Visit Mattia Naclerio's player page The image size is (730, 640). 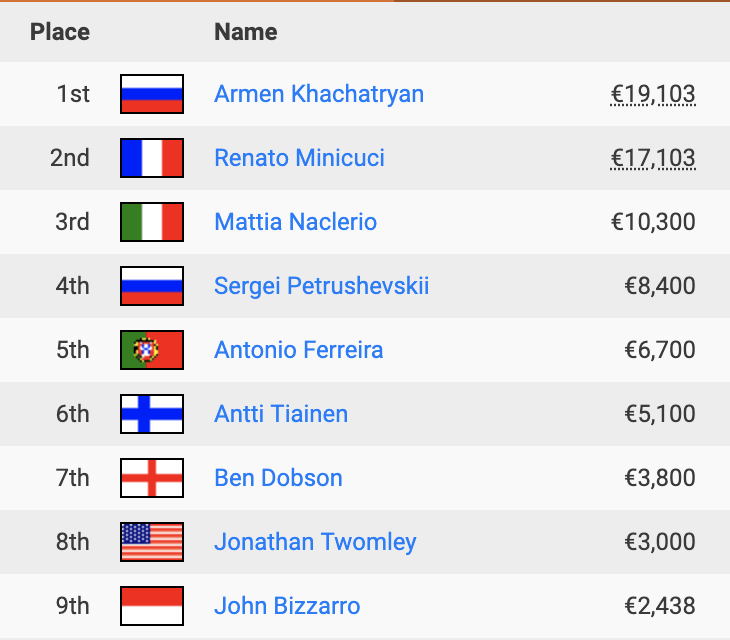[x=296, y=222]
